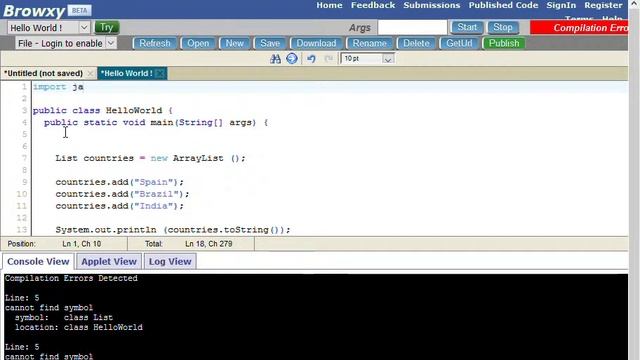640x360 pixels.
Task: Open the File - Login to enable dropdown
Action: [111, 43]
